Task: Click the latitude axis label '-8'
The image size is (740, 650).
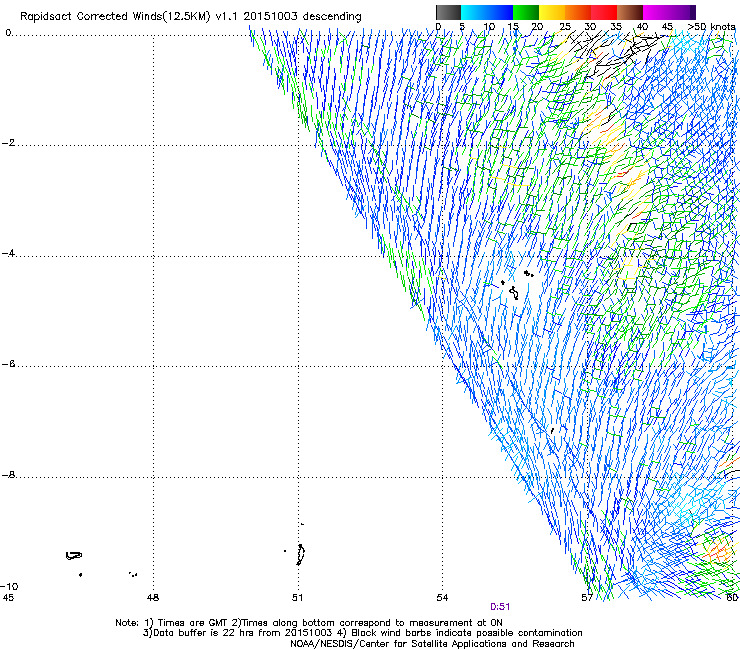Action: point(8,475)
